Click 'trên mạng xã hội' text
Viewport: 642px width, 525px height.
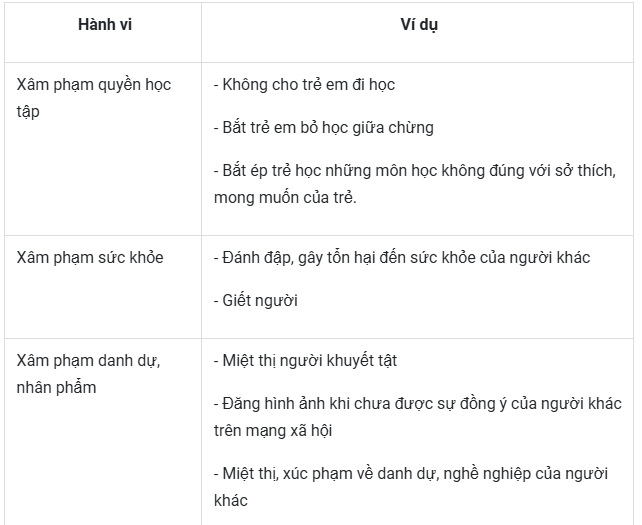coord(273,430)
